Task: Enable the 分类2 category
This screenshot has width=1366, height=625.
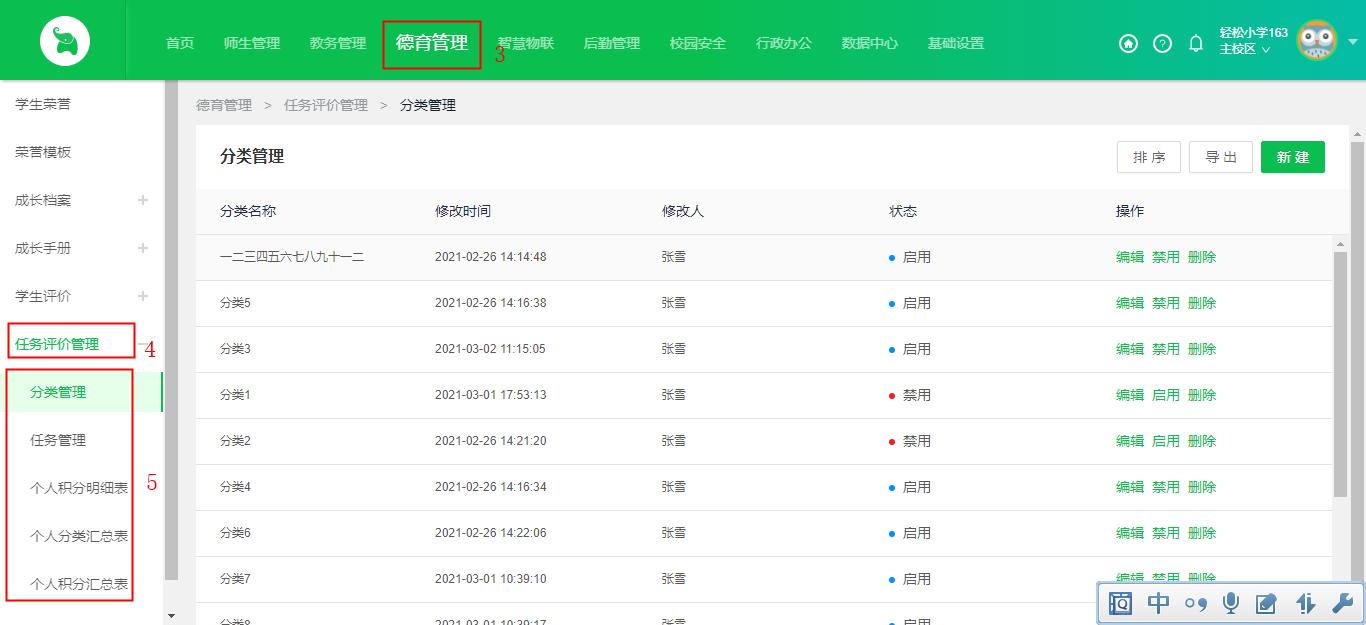Action: (1165, 440)
